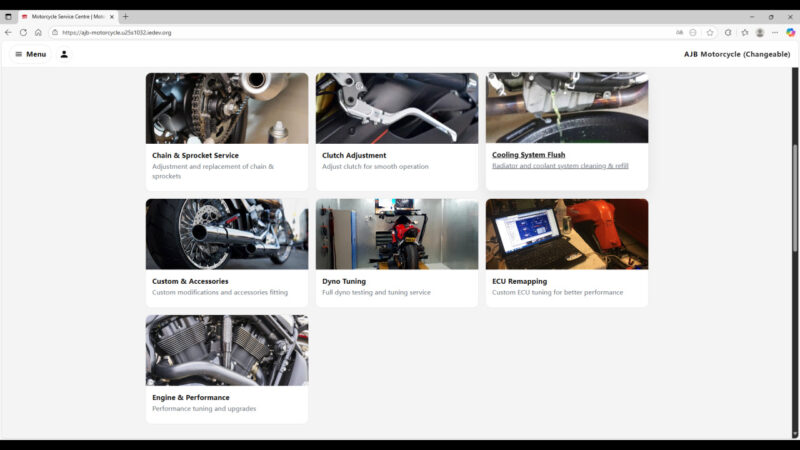
Task: Add page to favorites star icon
Action: 710,32
